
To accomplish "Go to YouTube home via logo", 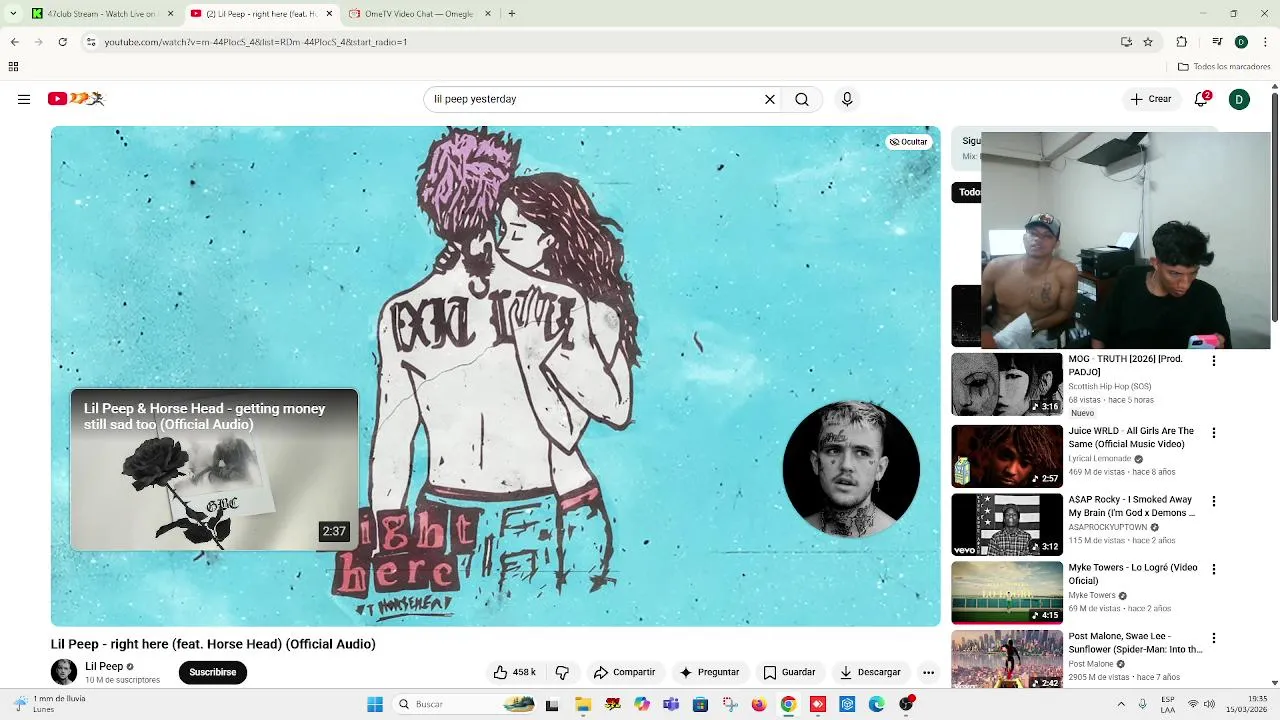I will [x=76, y=99].
